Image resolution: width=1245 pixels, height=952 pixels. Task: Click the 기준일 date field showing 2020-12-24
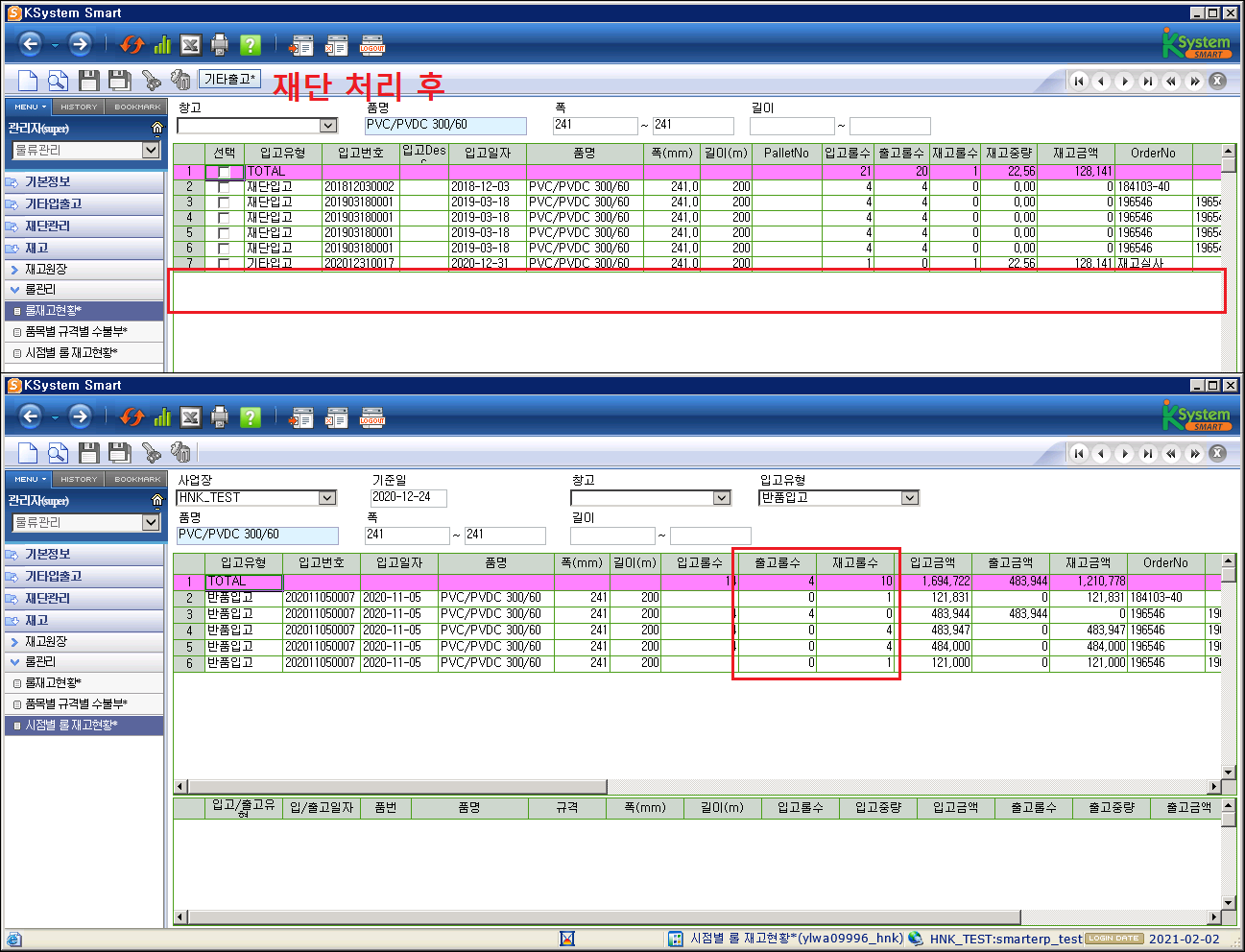409,498
